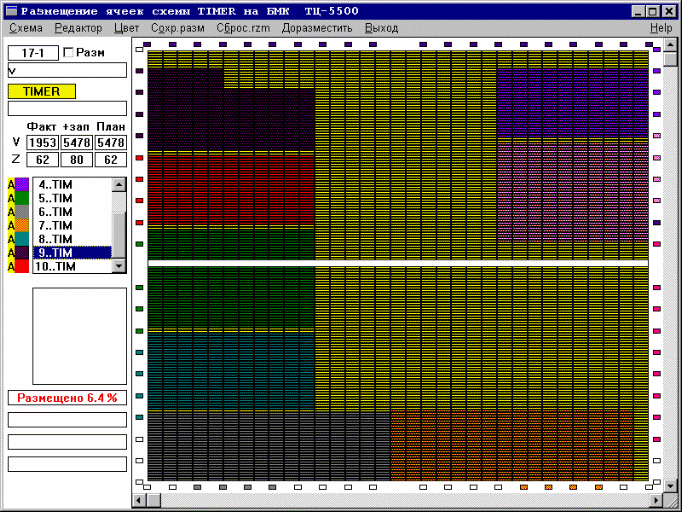Click the yellow TIMER button
This screenshot has height=512, width=682.
[42, 91]
